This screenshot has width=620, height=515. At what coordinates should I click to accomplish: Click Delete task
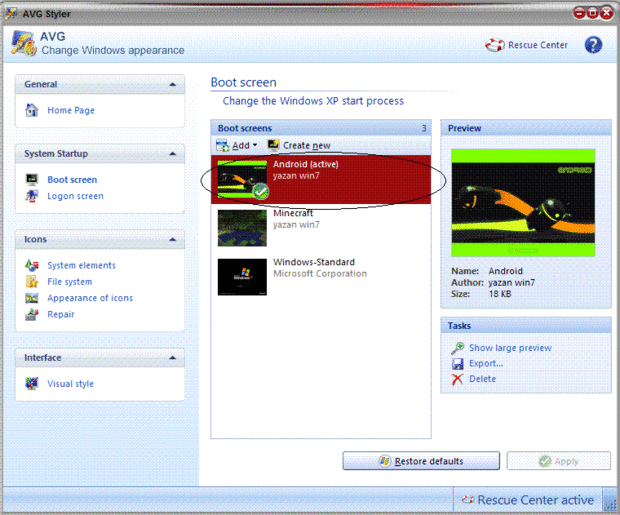[482, 379]
